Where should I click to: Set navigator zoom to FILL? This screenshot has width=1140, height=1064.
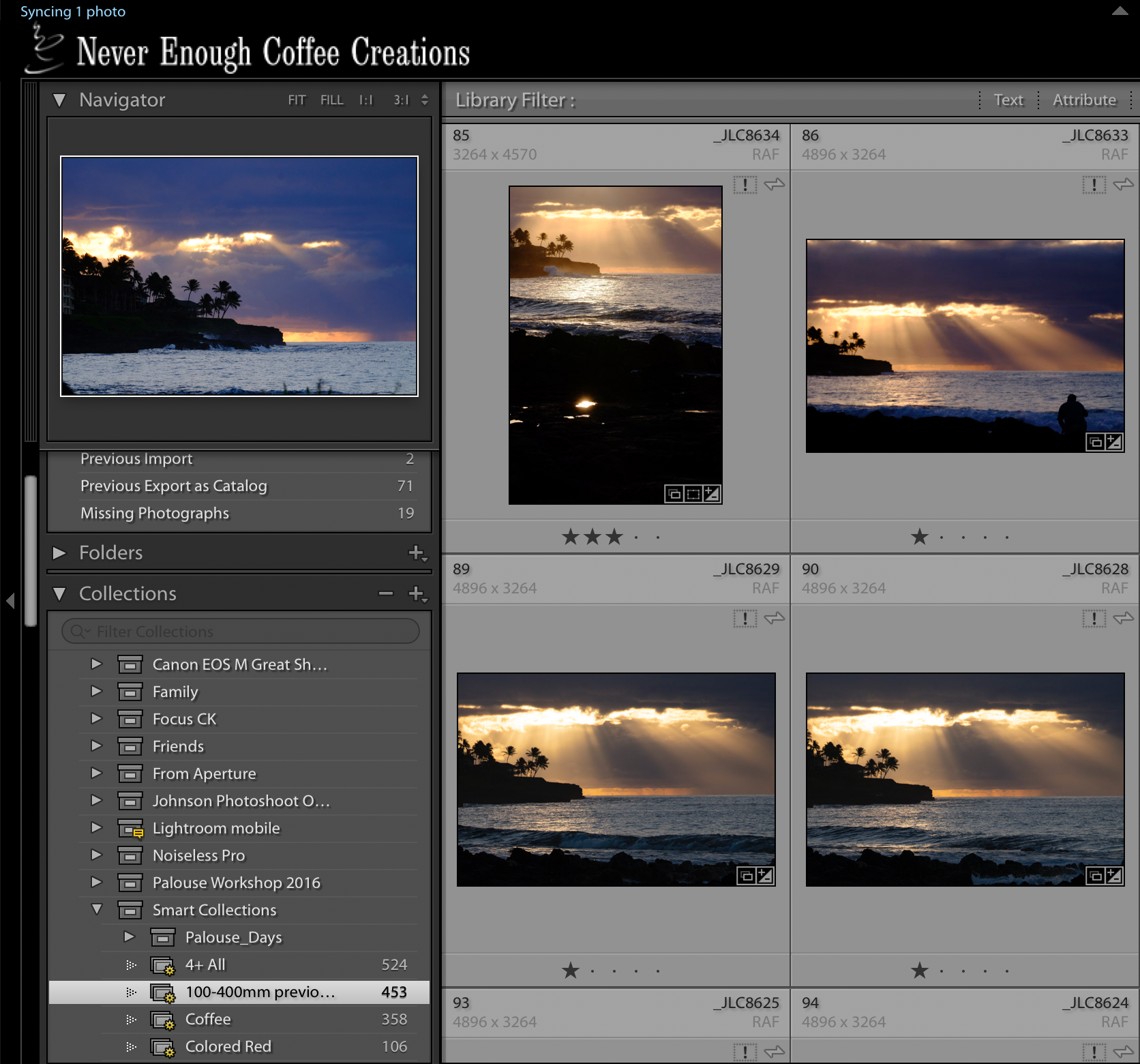click(x=332, y=100)
